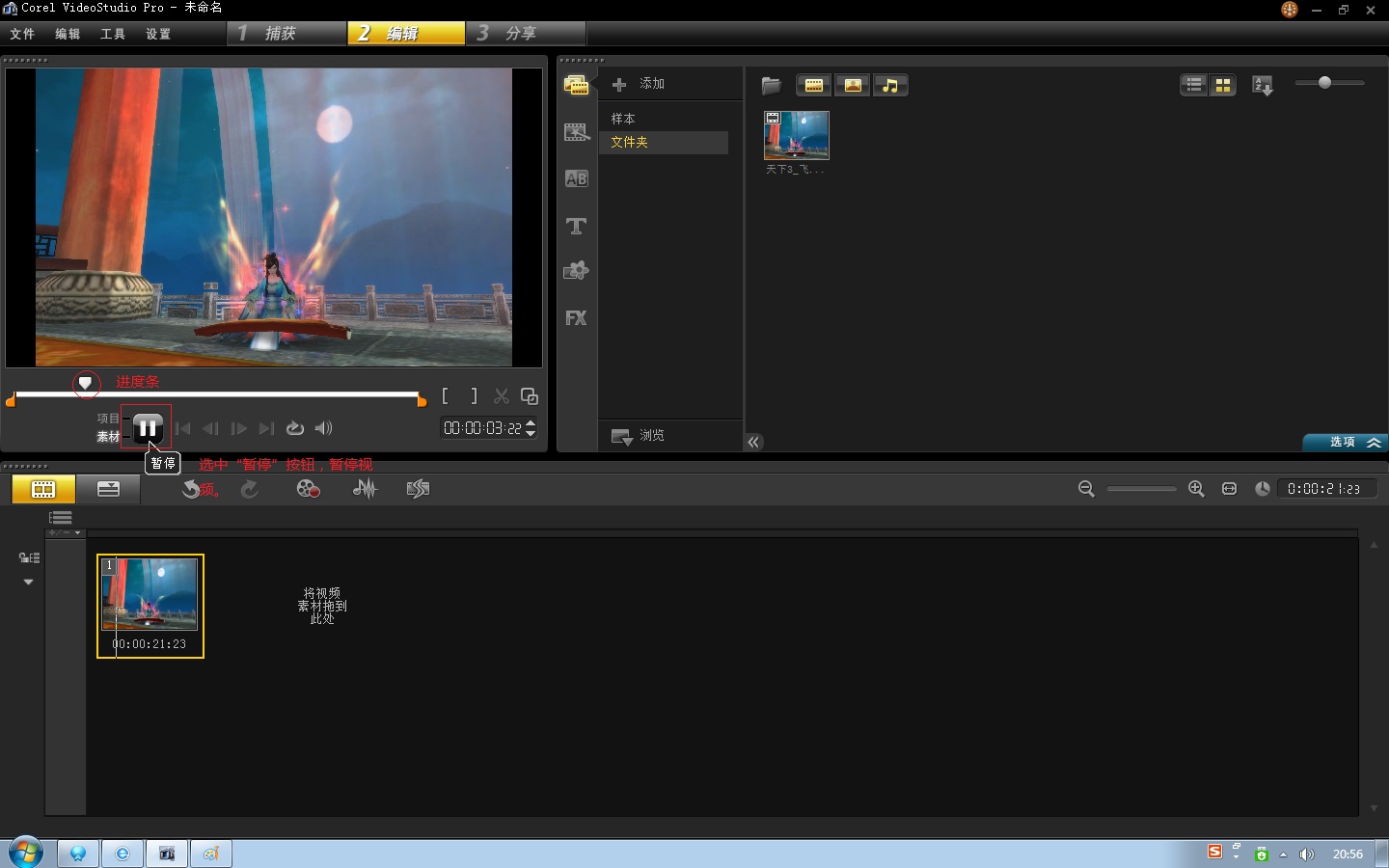
Task: Switch to the 1 捕获 step tab
Action: pos(287,33)
